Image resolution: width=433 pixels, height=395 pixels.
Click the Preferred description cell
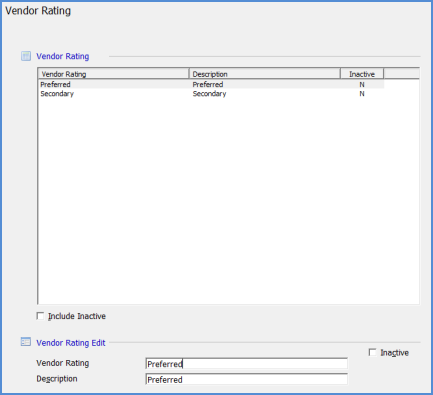click(208, 84)
